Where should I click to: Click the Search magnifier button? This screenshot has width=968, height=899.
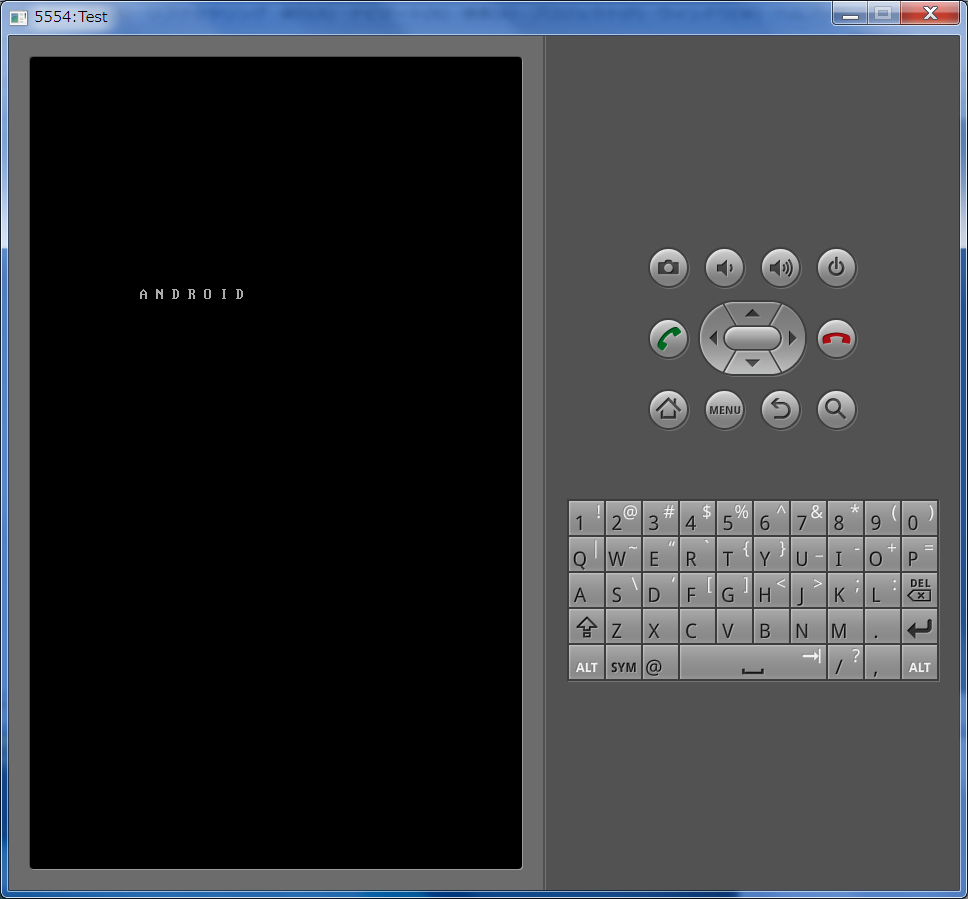[x=837, y=409]
